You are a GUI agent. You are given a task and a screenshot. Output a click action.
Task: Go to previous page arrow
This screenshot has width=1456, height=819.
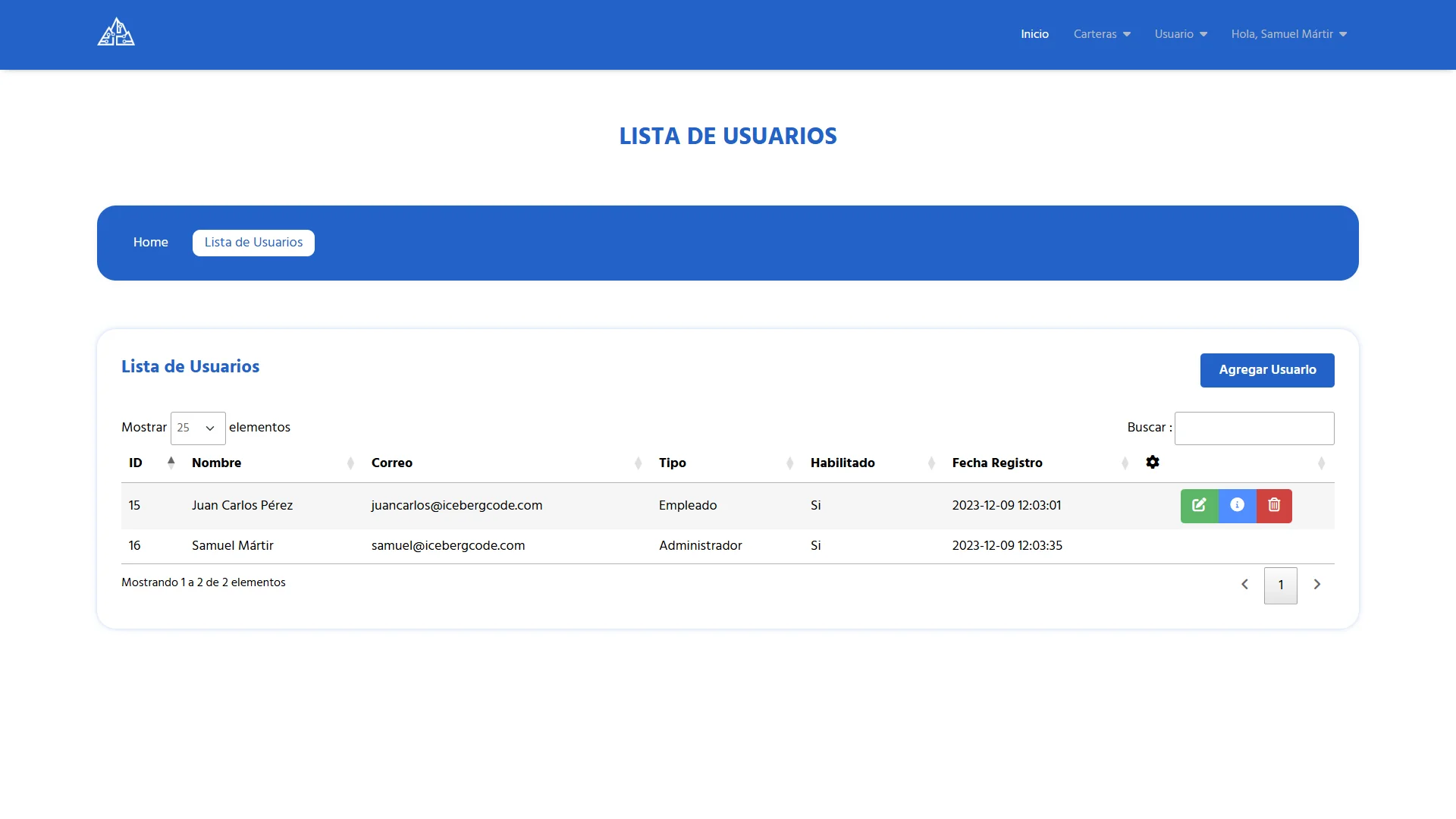(1244, 585)
